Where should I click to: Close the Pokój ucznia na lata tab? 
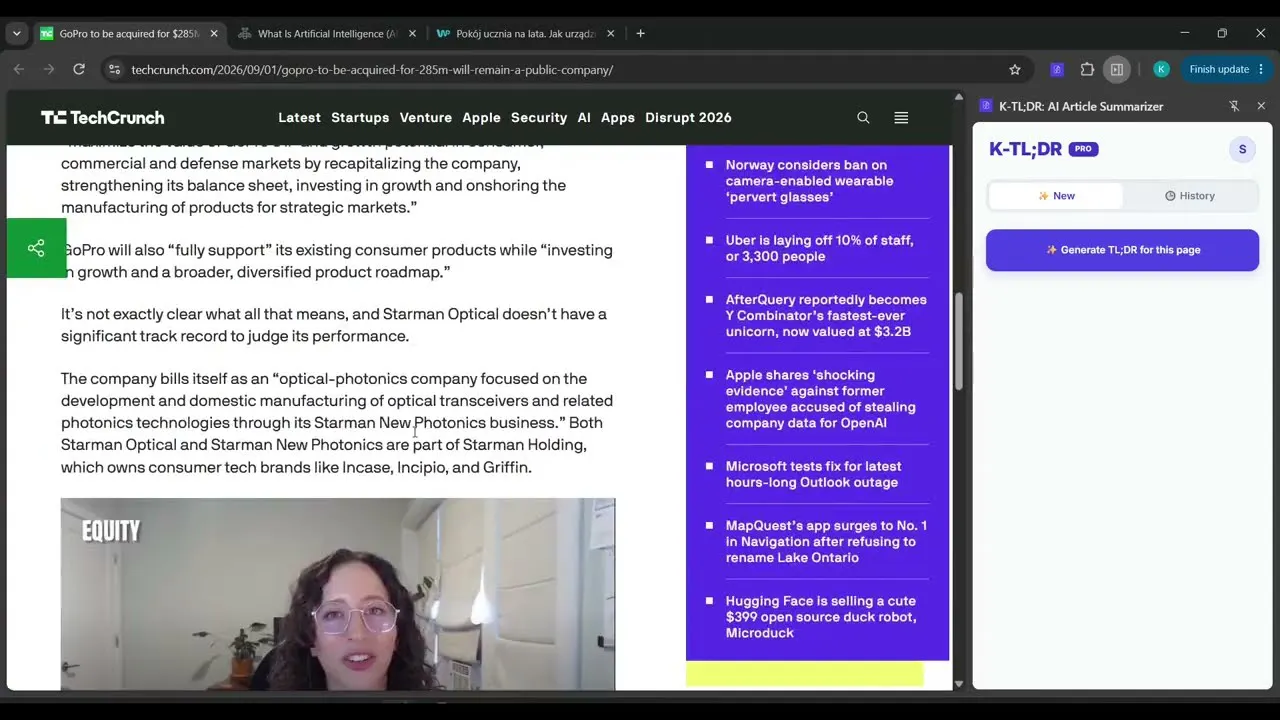click(x=610, y=33)
